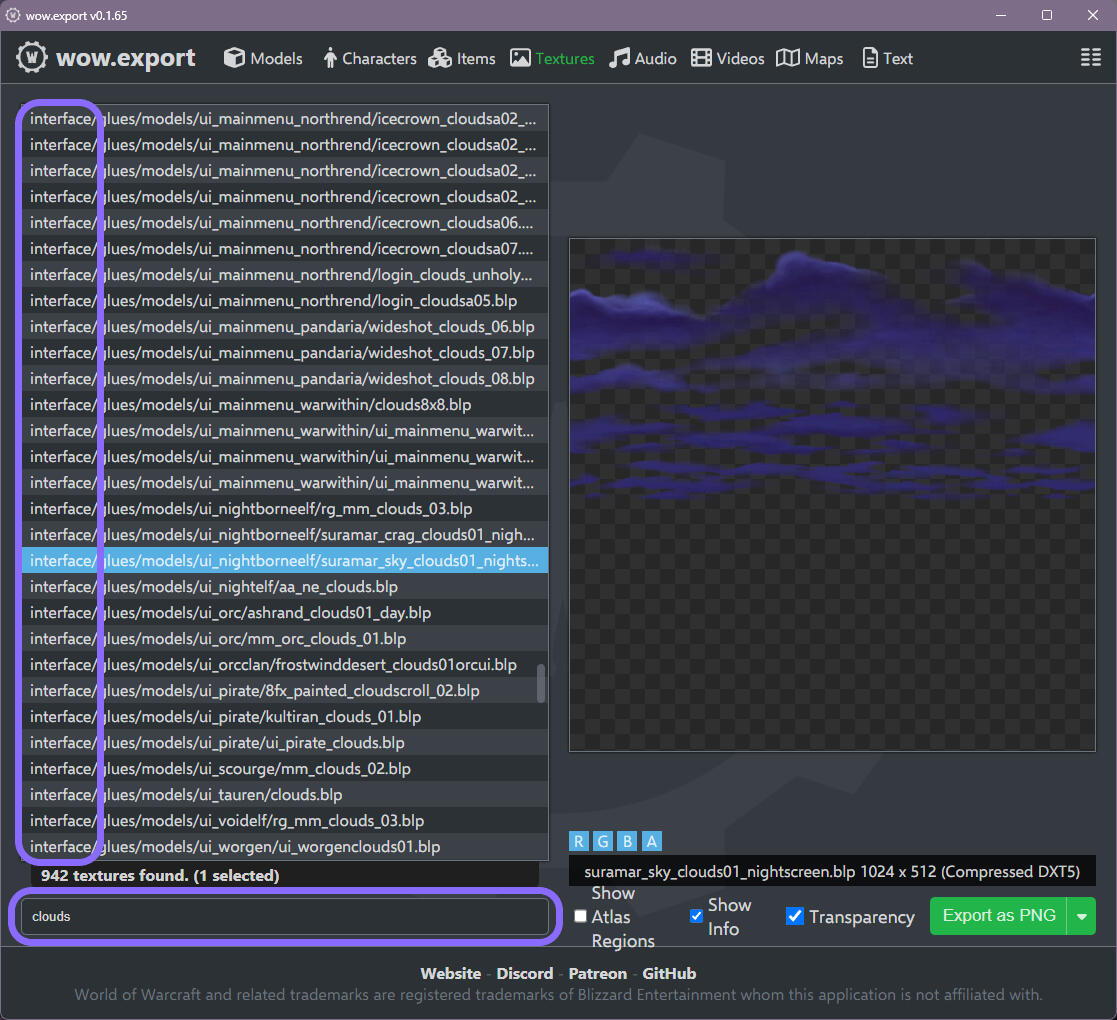This screenshot has width=1117, height=1020.
Task: Disable the Transparency checkbox
Action: click(795, 917)
